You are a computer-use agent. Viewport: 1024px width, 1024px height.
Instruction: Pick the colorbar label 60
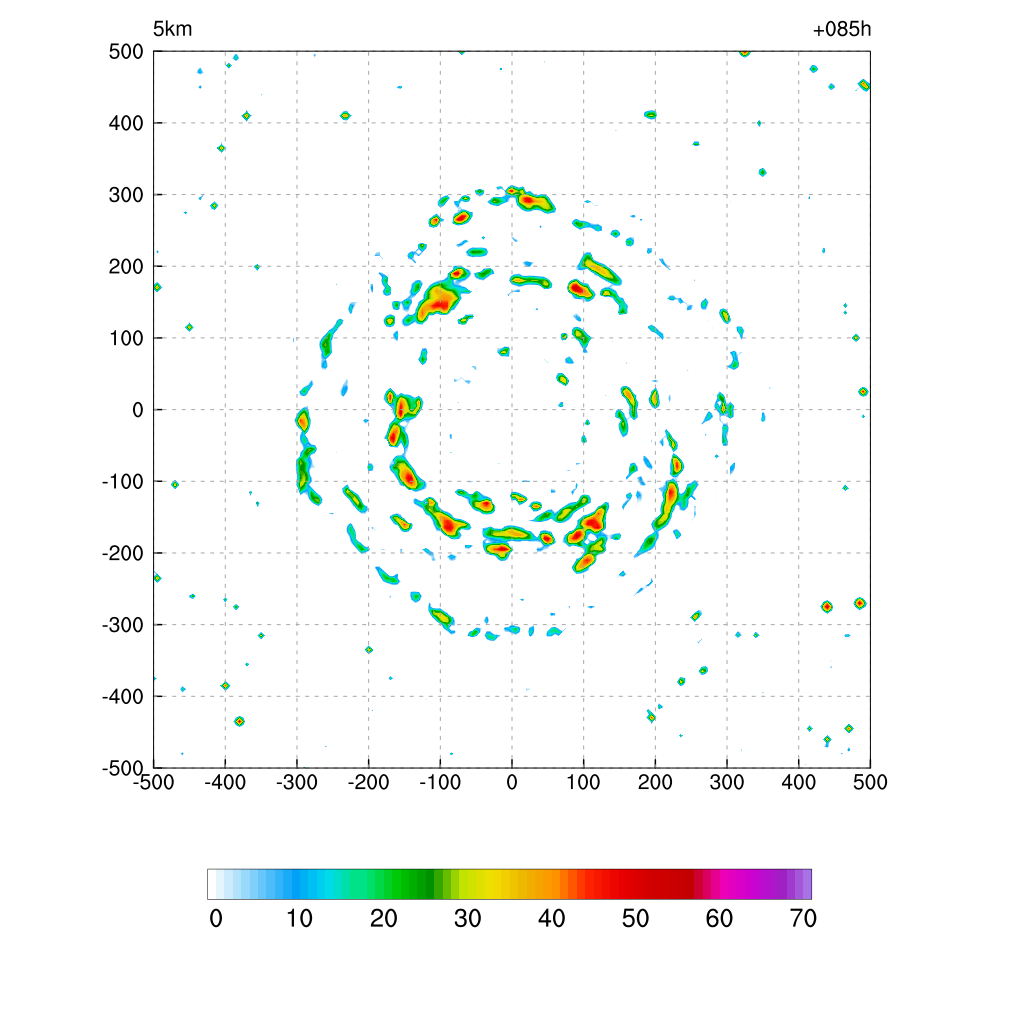[x=719, y=919]
